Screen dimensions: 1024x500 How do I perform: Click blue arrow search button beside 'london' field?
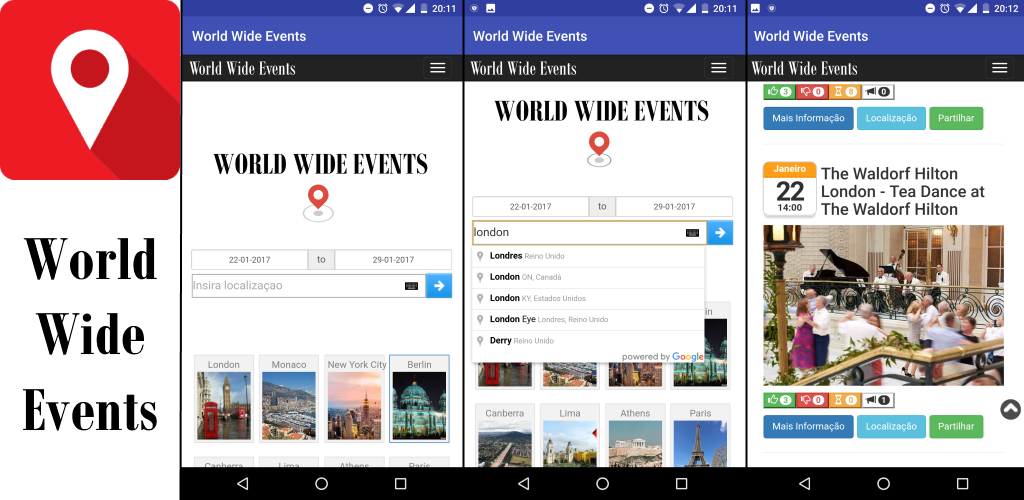pos(720,232)
